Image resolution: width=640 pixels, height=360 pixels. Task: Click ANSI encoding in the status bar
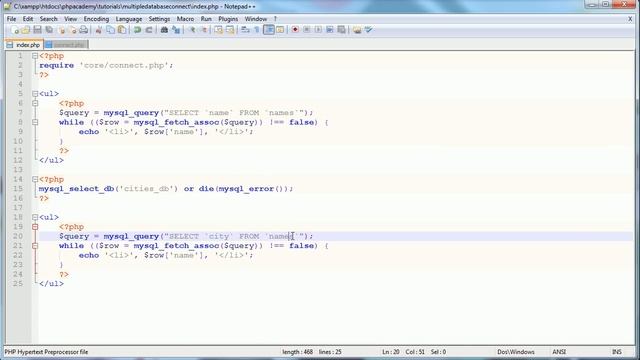pos(559,352)
